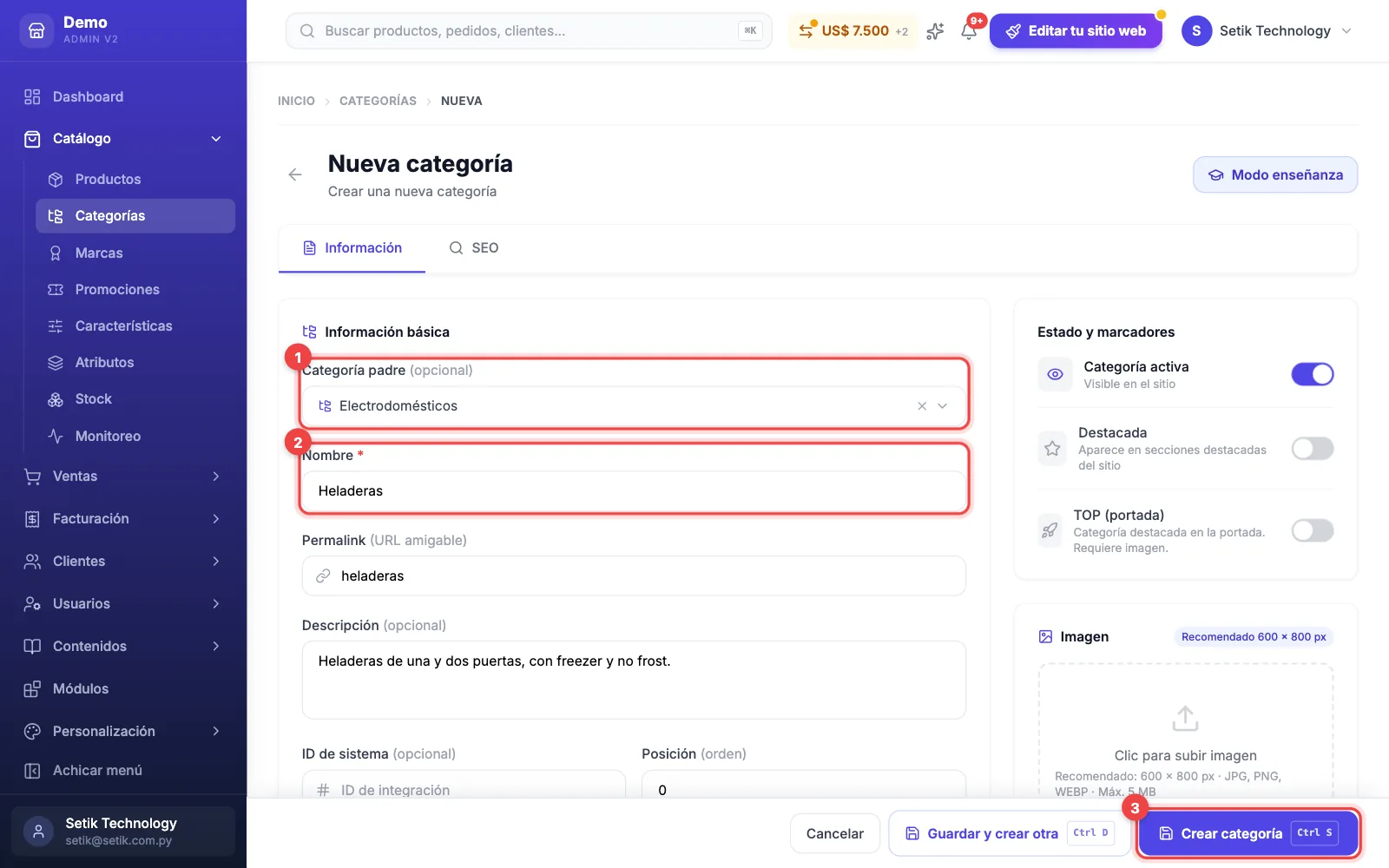Screen dimensions: 1389x868
Task: Click the CATEGORÍAS breadcrumb link
Action: [x=378, y=101]
